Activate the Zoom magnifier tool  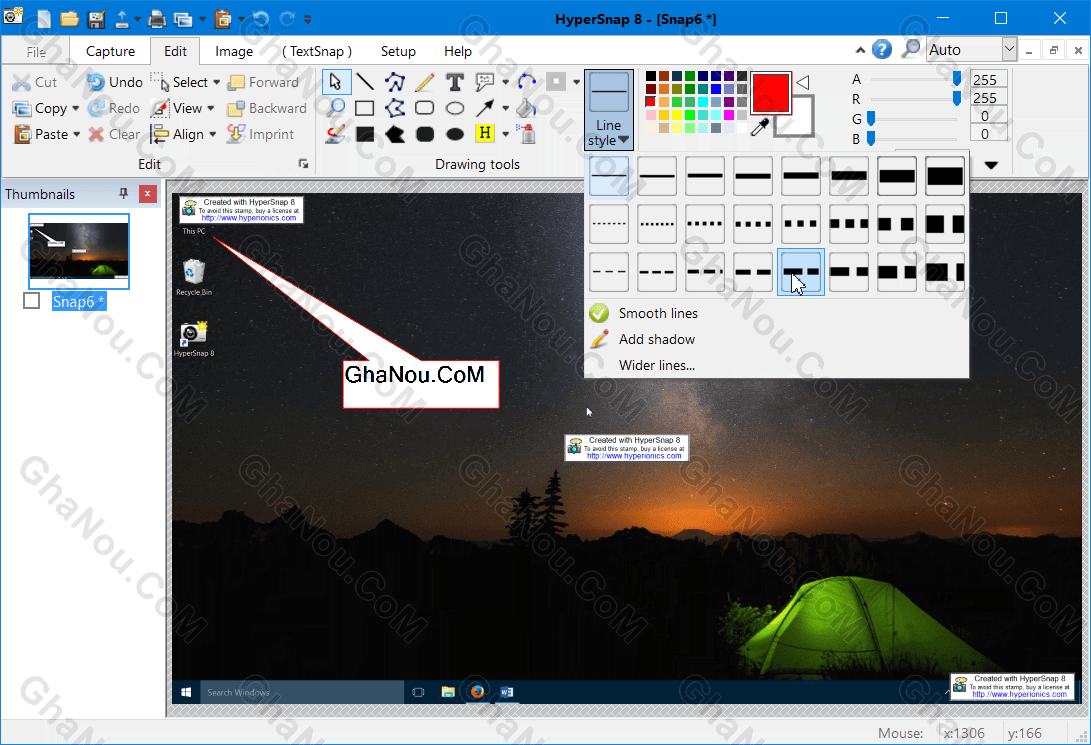(x=335, y=108)
